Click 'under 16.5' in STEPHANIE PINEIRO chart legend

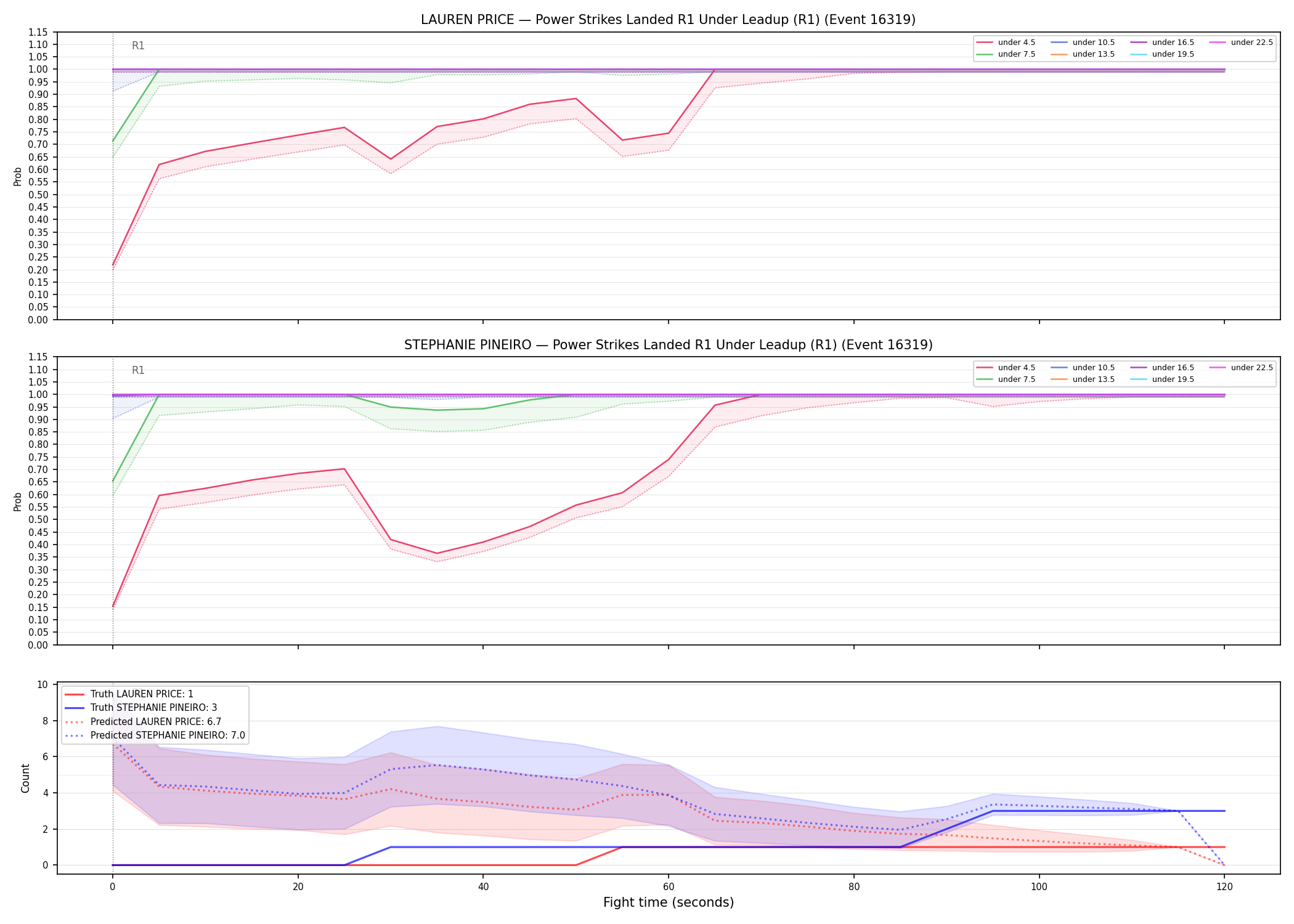1163,368
